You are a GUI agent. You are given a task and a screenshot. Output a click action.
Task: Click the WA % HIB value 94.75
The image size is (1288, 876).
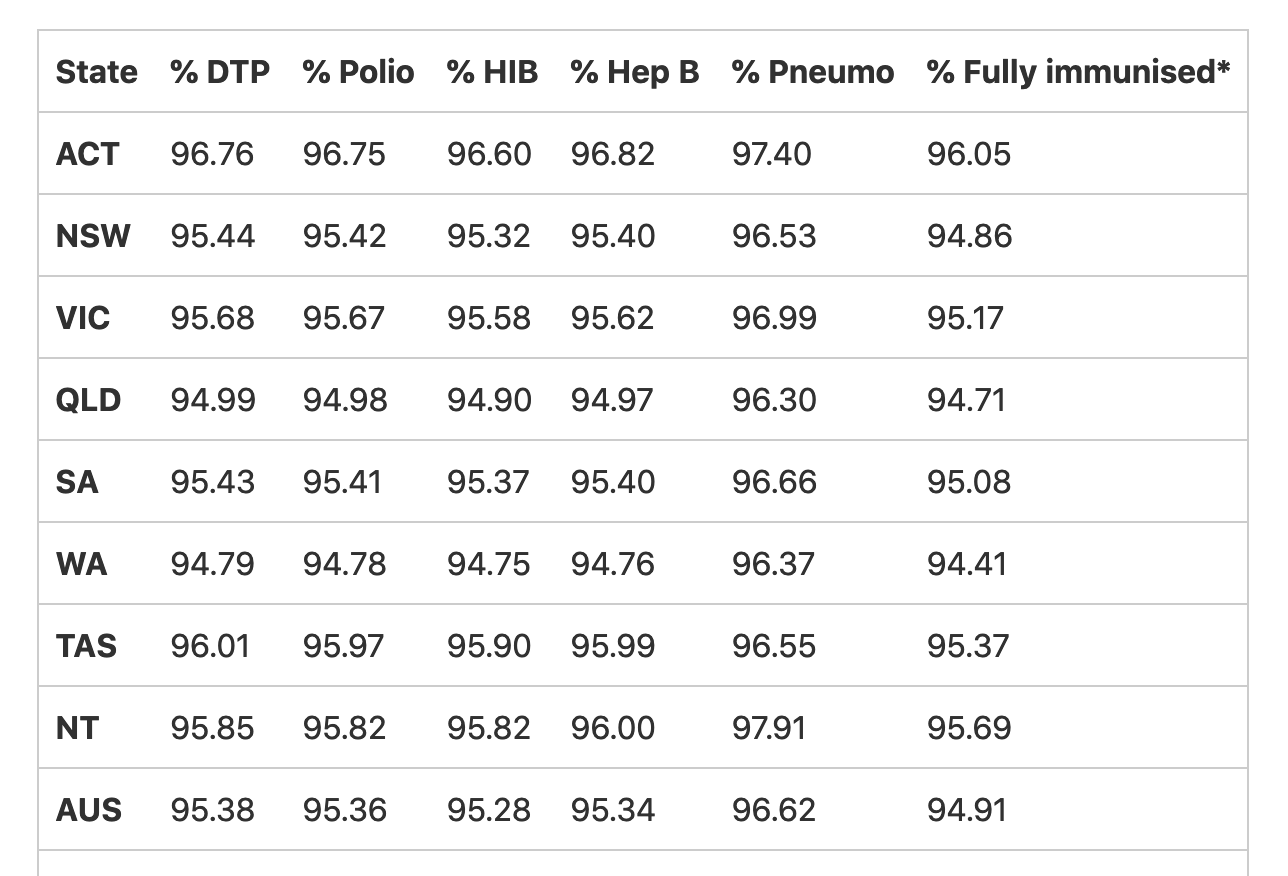(488, 564)
